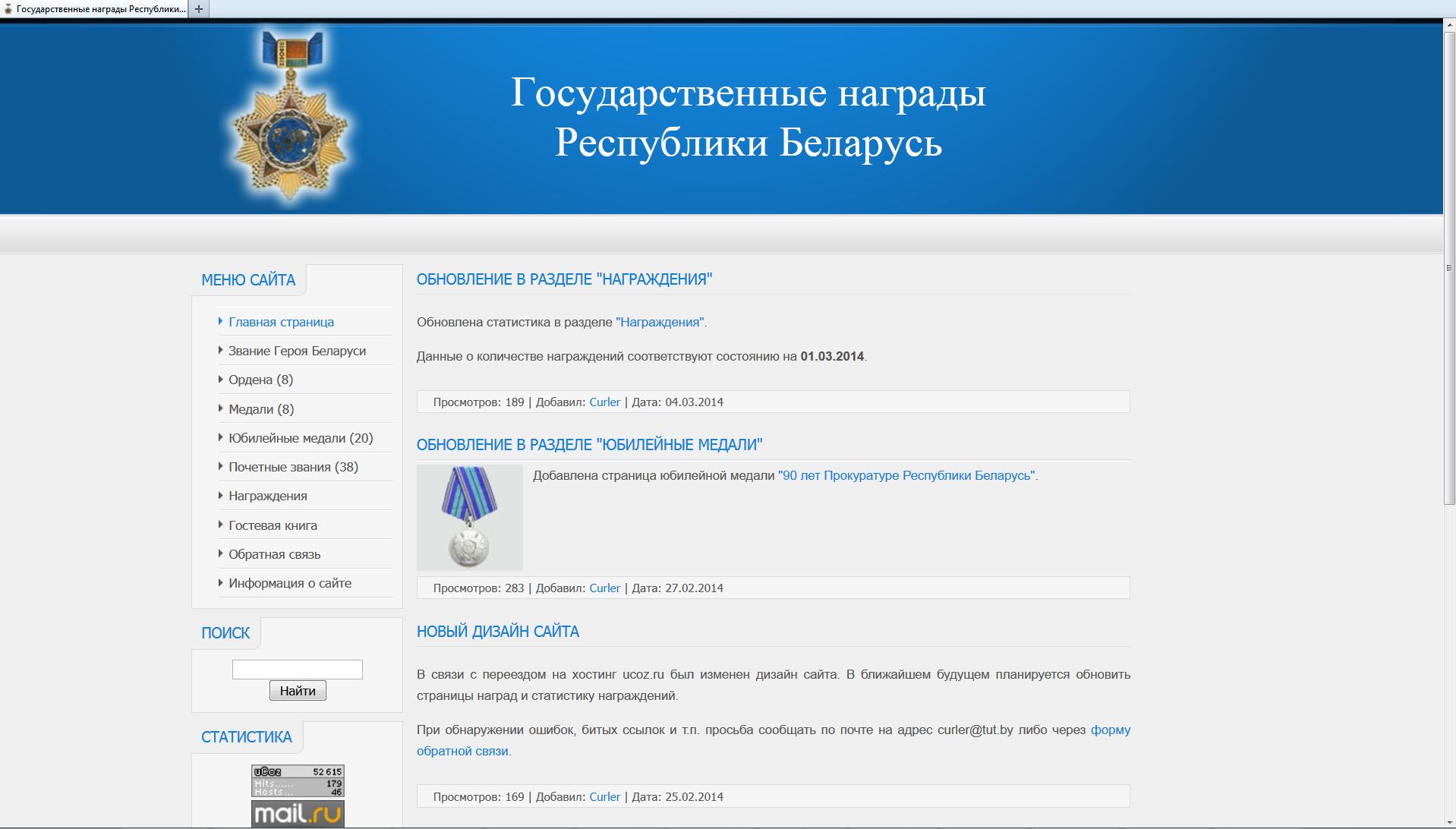Open the uCoz statistics counter badge

click(x=298, y=781)
